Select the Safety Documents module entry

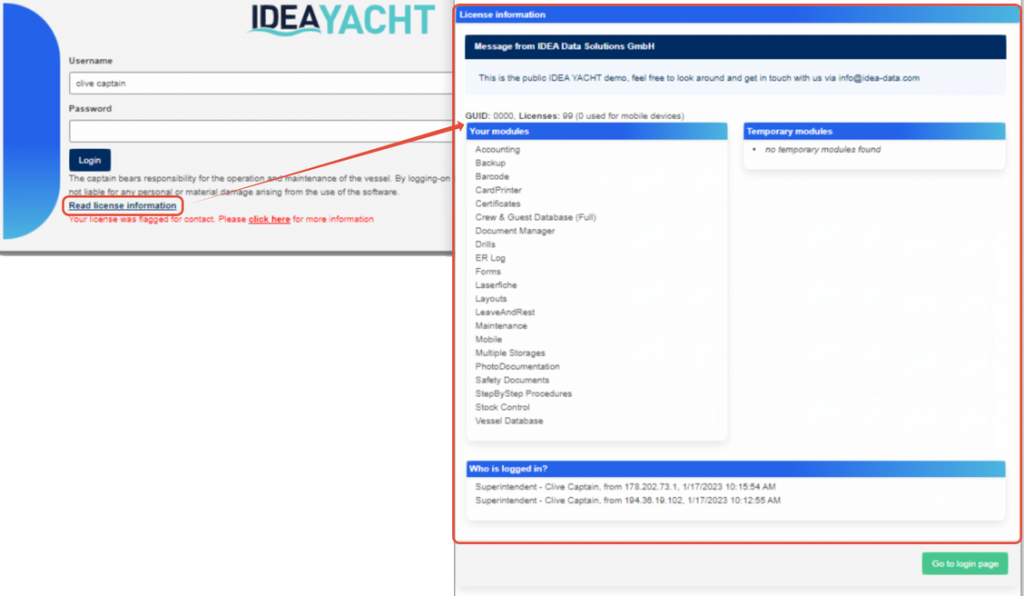(x=512, y=380)
